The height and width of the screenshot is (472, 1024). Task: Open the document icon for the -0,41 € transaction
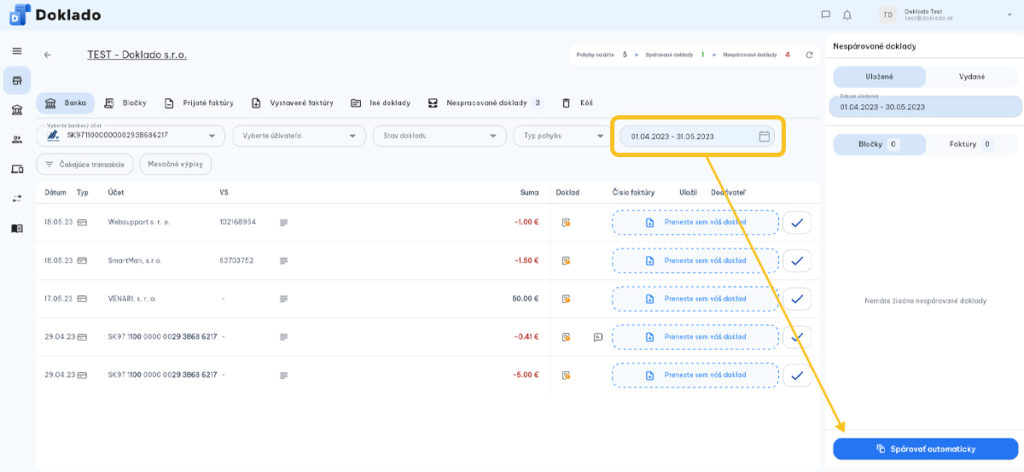tap(566, 338)
